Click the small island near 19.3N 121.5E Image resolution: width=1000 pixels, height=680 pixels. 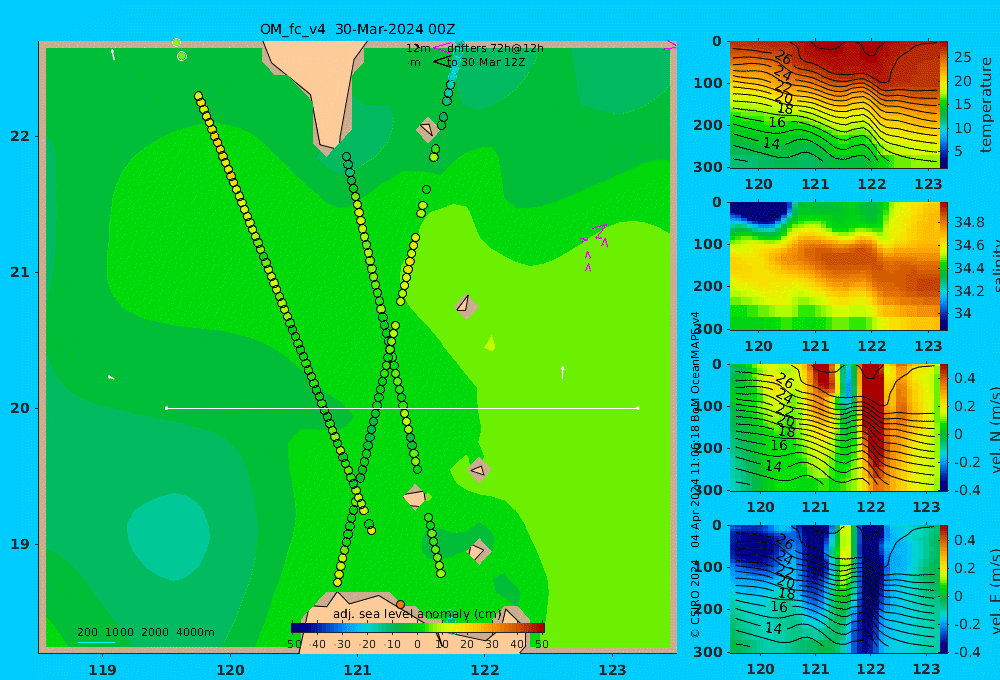pyautogui.click(x=415, y=497)
